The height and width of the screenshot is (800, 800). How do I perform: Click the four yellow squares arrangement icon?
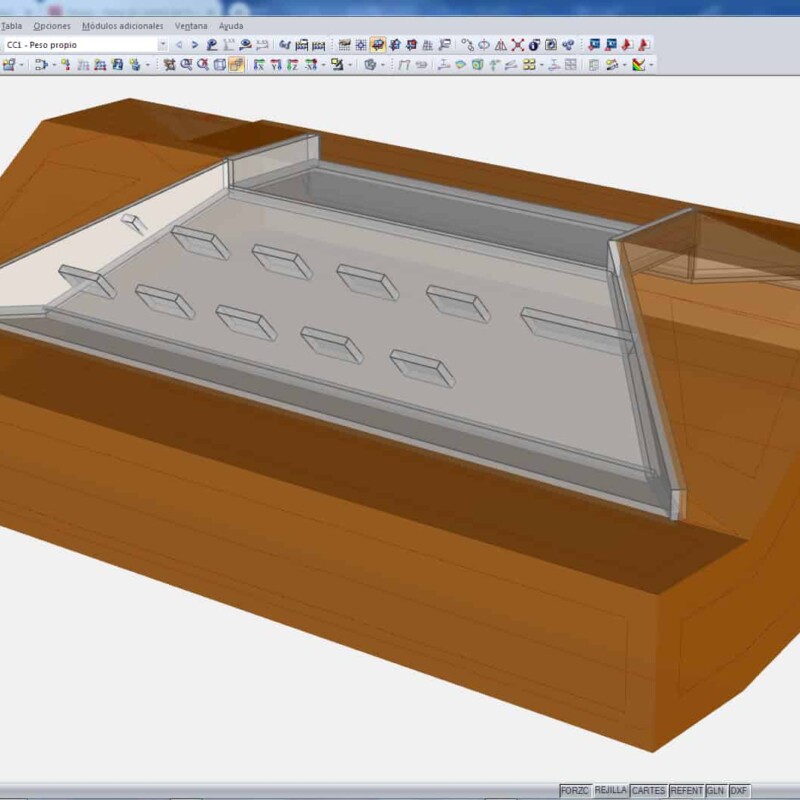point(530,65)
